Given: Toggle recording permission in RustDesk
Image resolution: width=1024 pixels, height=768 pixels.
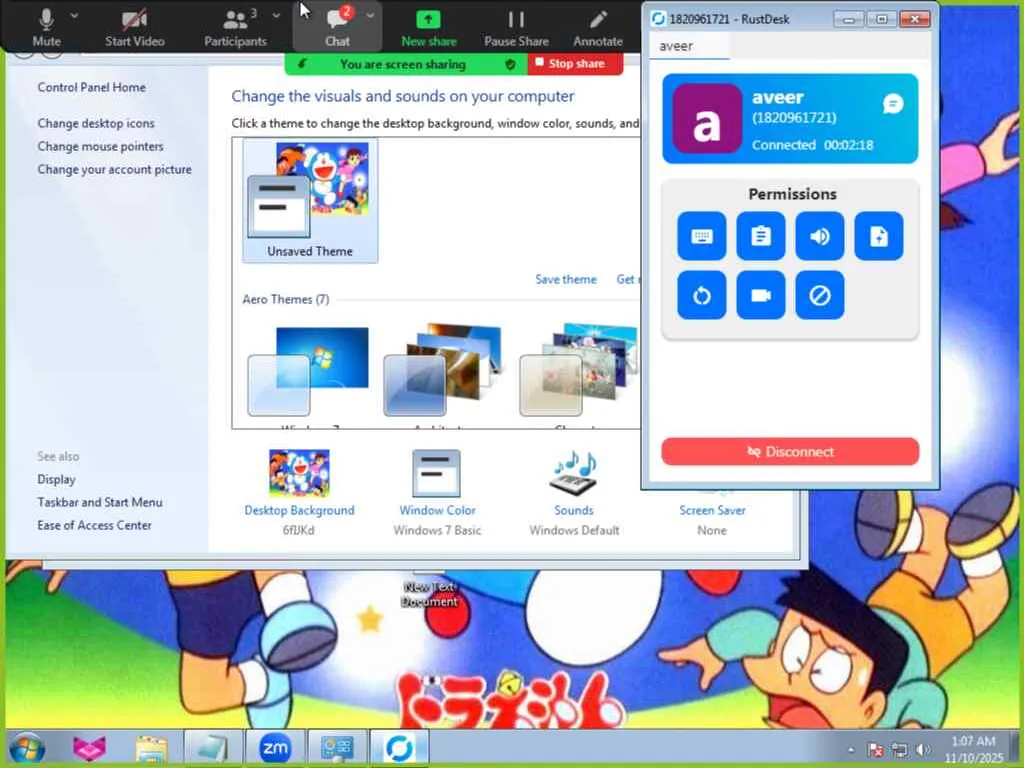Looking at the screenshot, I should pyautogui.click(x=760, y=295).
